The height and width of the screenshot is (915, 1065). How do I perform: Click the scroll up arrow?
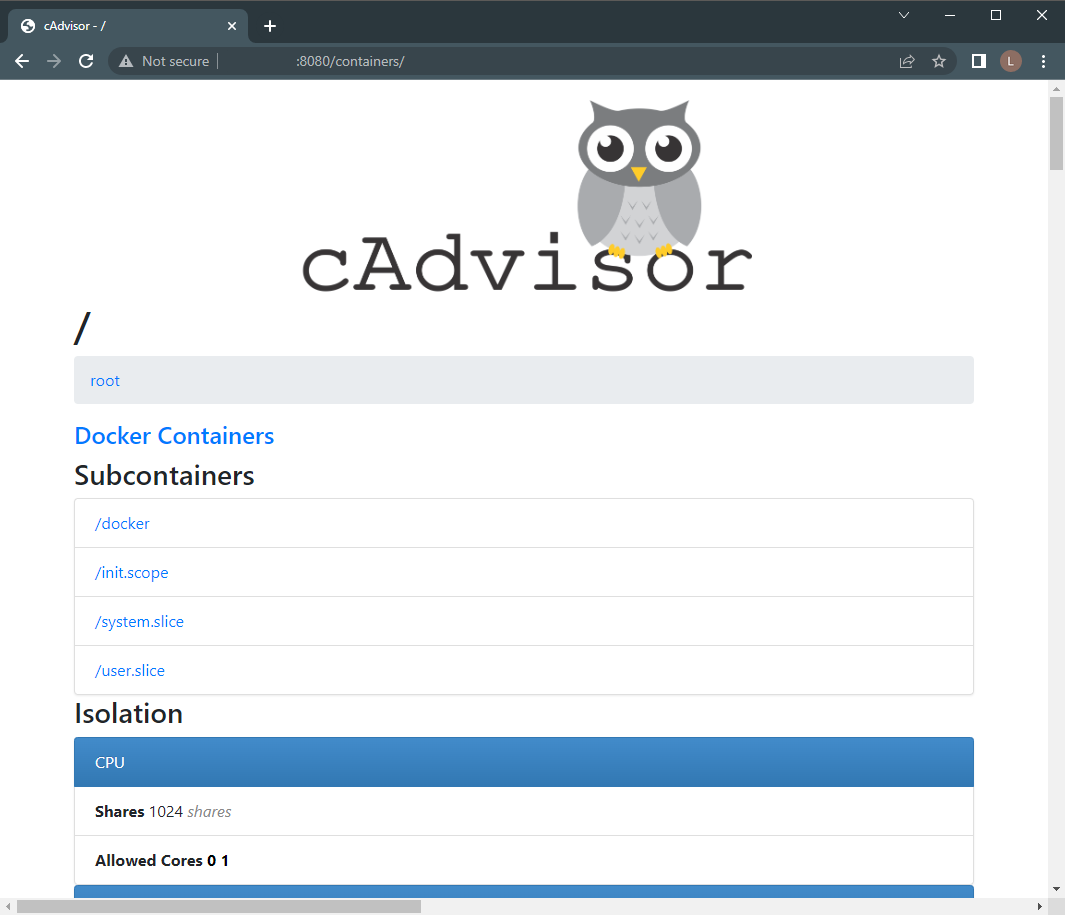click(1056, 88)
